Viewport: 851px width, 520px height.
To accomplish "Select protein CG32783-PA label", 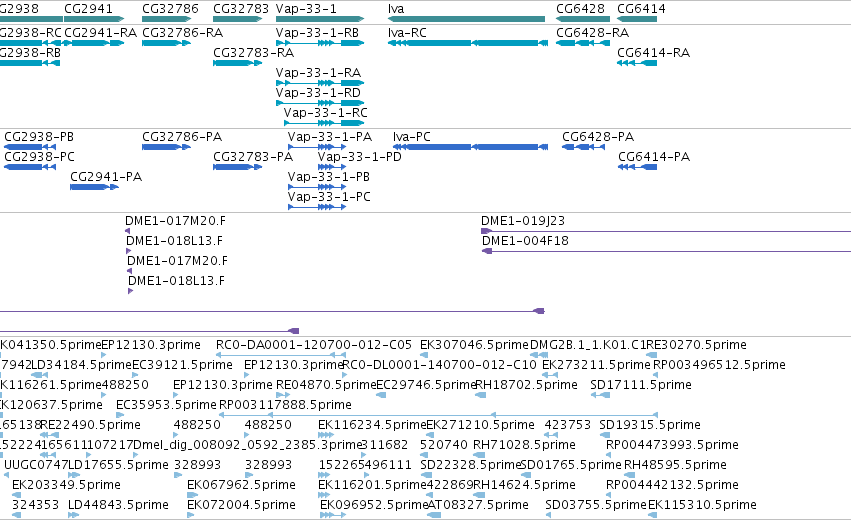I will [x=253, y=157].
